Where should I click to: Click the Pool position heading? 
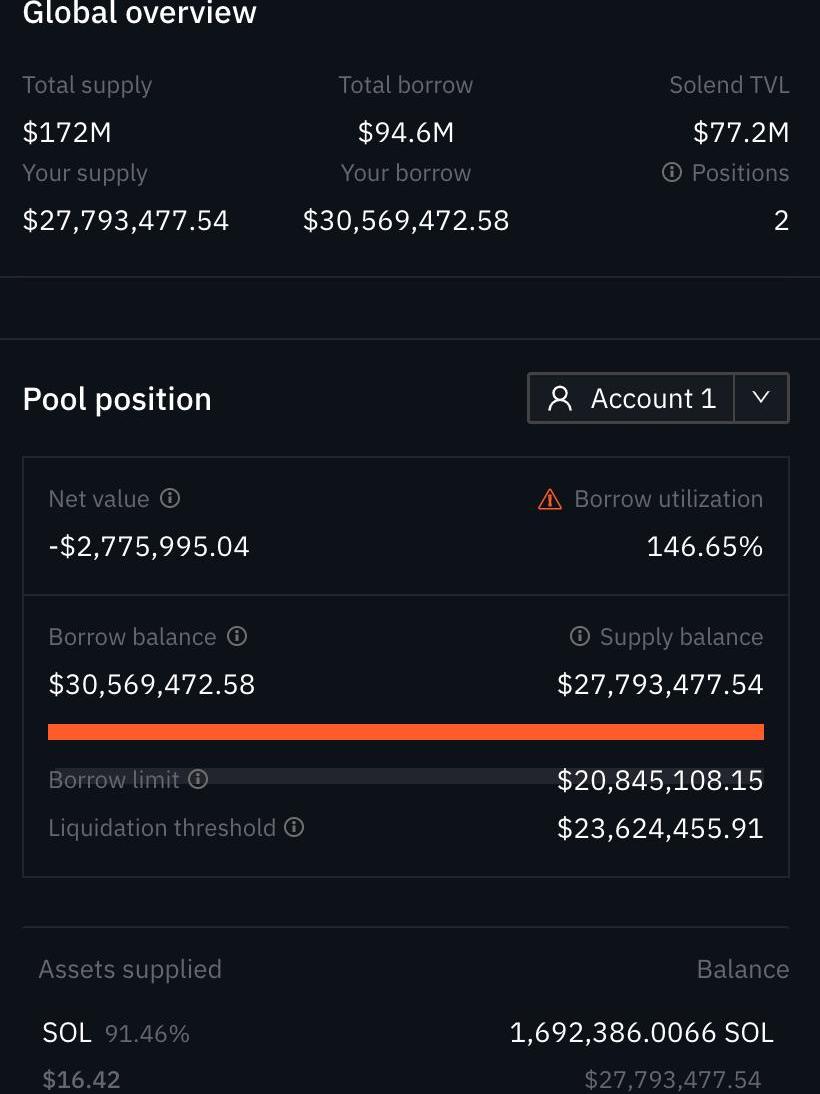pyautogui.click(x=117, y=399)
